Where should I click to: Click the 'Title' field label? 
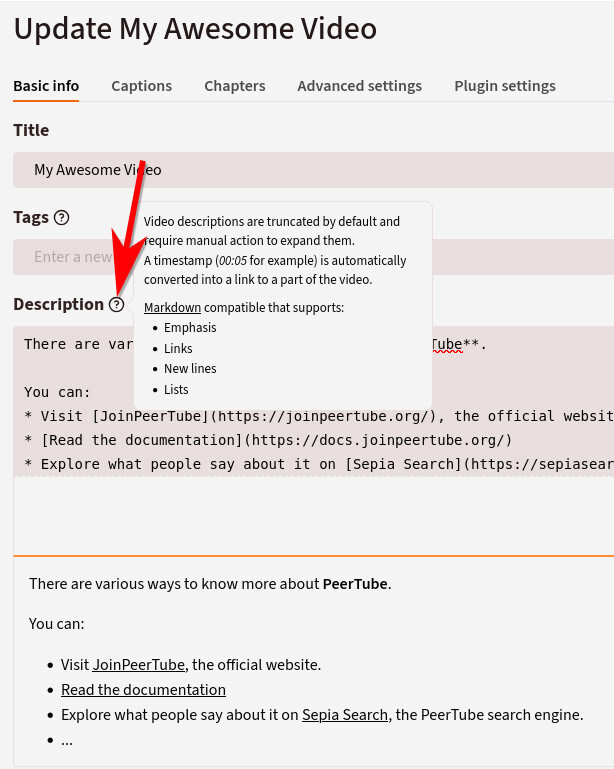click(x=31, y=130)
